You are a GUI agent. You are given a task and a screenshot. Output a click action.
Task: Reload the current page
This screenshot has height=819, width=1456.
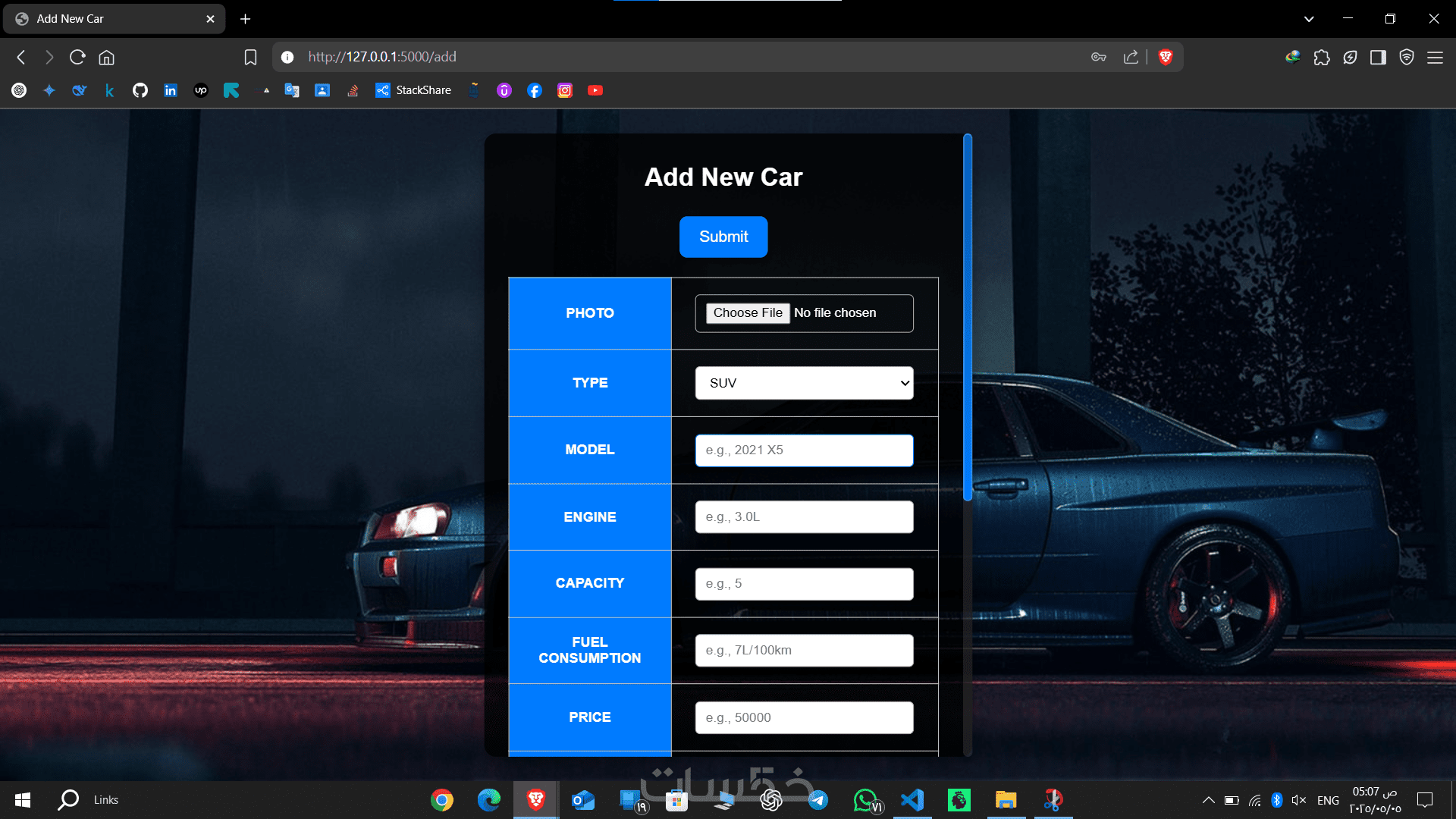(x=77, y=57)
